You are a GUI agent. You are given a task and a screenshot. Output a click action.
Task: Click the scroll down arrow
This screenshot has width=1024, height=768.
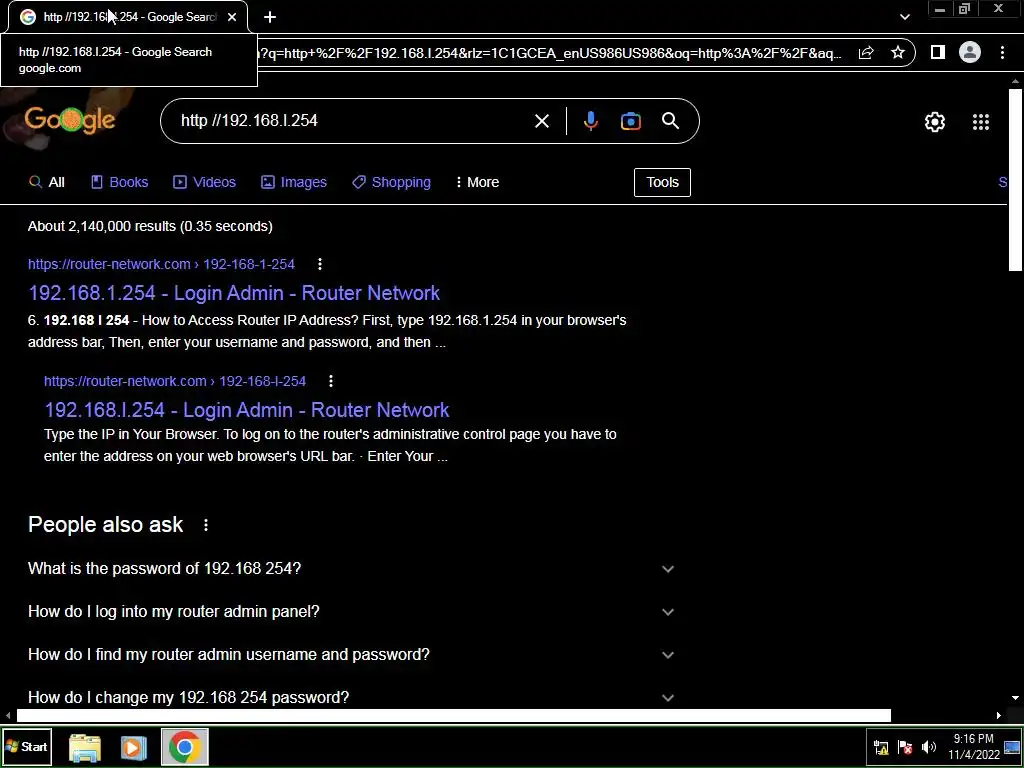[x=1015, y=698]
